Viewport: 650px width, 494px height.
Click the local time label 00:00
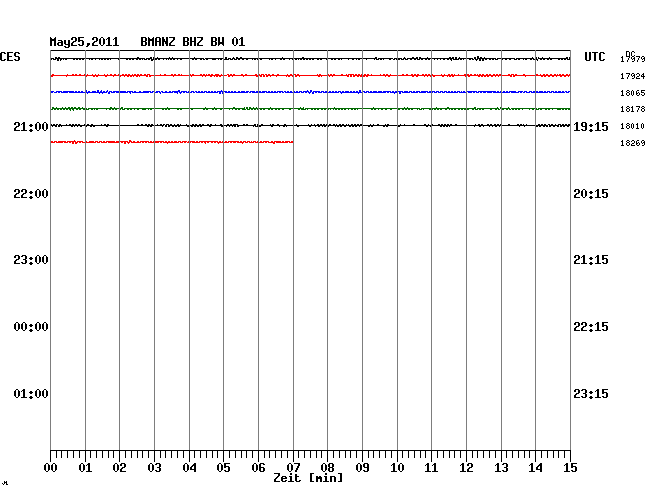31,327
